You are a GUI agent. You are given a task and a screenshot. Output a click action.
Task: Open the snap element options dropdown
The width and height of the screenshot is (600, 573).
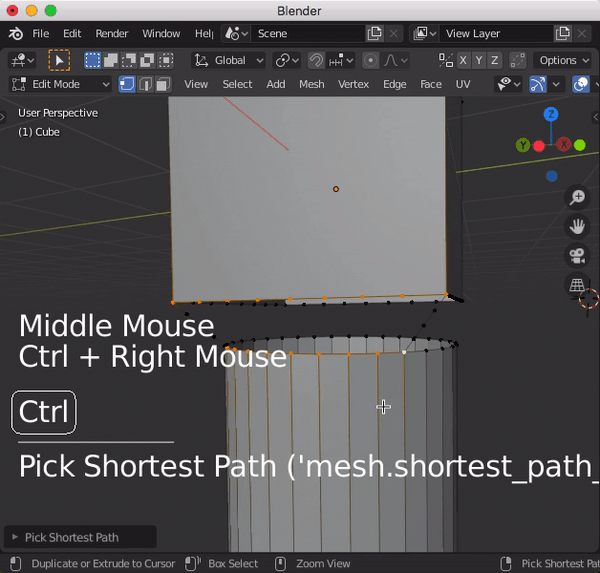point(341,60)
